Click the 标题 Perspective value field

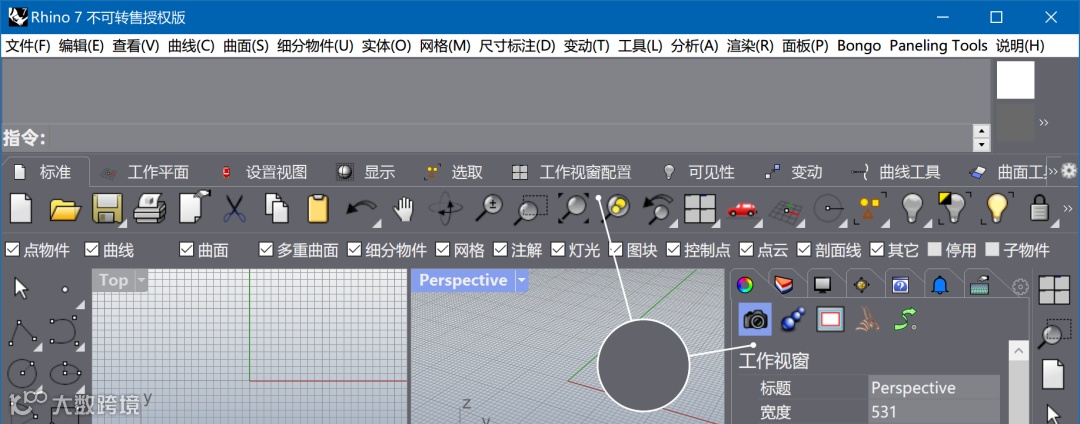click(x=934, y=388)
